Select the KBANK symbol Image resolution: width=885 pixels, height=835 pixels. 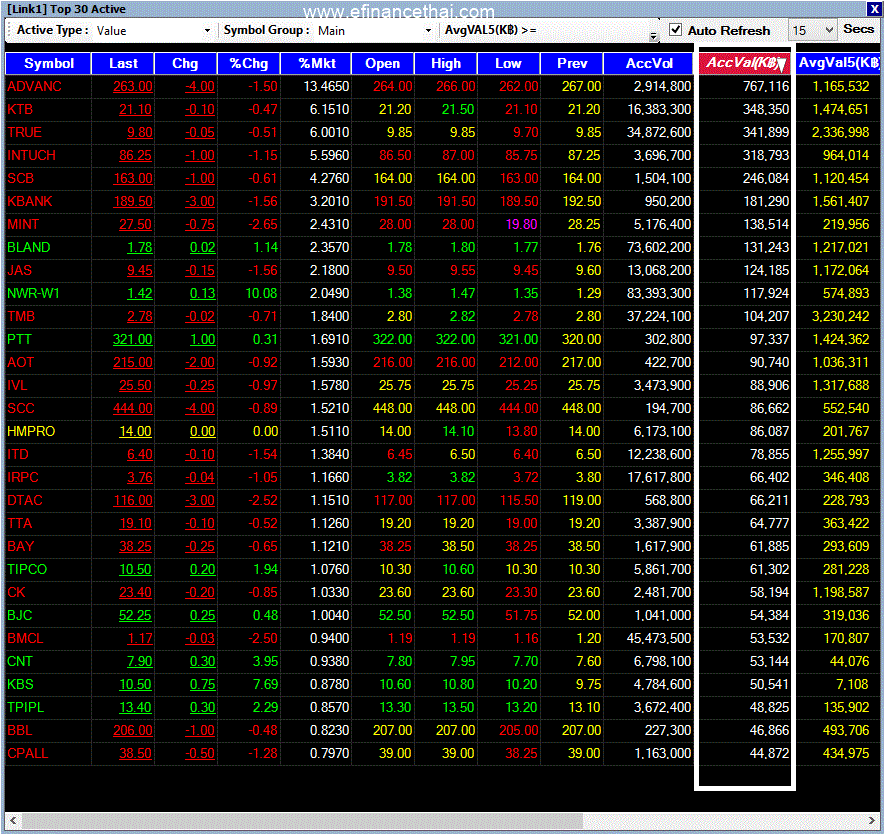click(x=30, y=202)
